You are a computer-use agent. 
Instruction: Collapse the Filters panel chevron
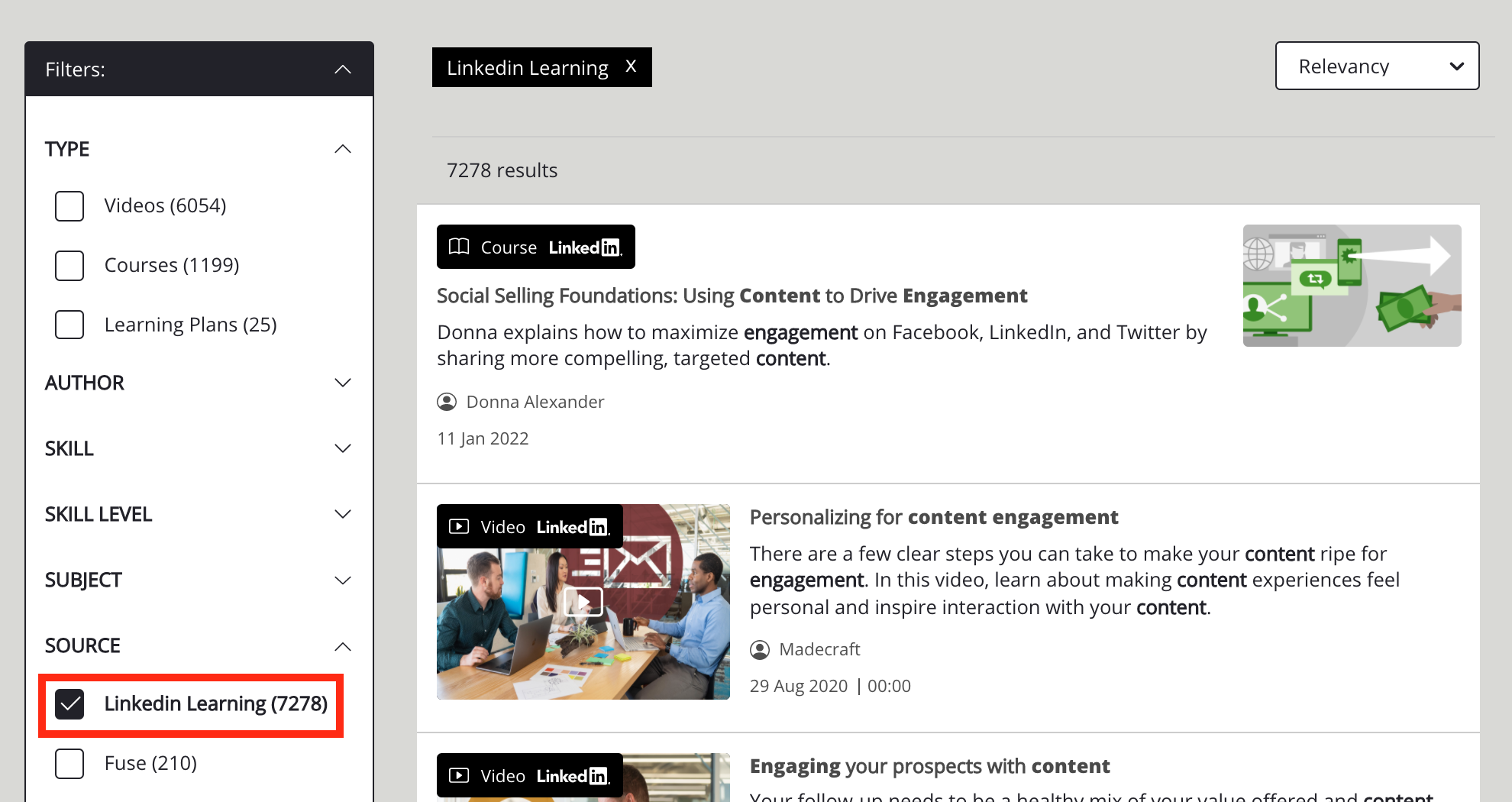tap(343, 70)
